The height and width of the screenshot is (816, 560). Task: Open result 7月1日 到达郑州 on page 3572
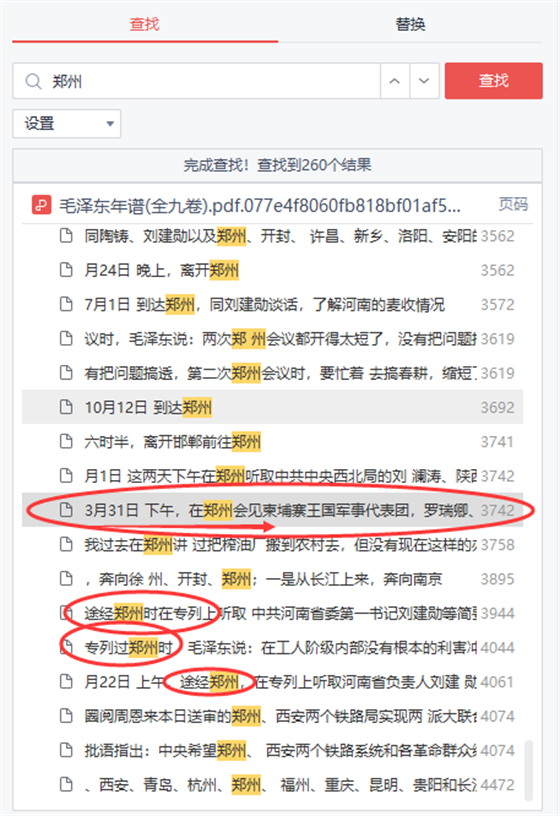point(272,304)
